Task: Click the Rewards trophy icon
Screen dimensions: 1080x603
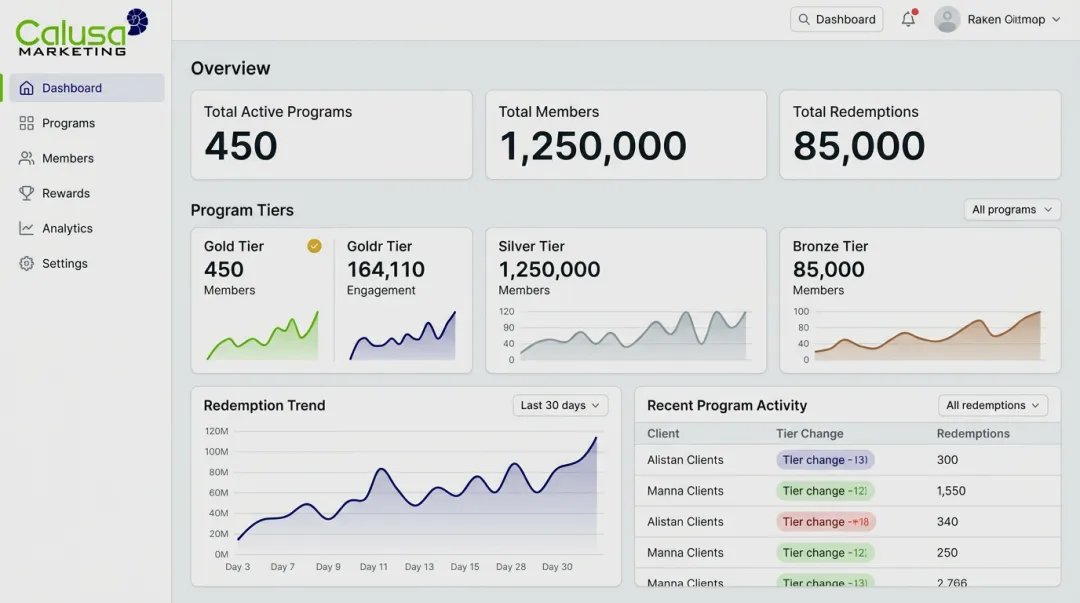Action: click(26, 194)
